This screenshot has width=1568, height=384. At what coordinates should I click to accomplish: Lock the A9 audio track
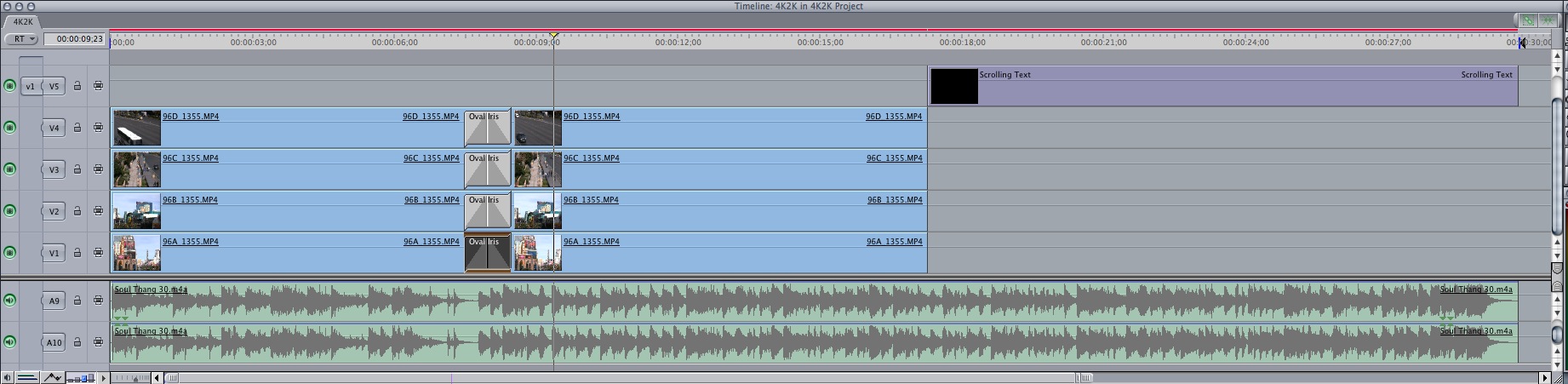(77, 301)
